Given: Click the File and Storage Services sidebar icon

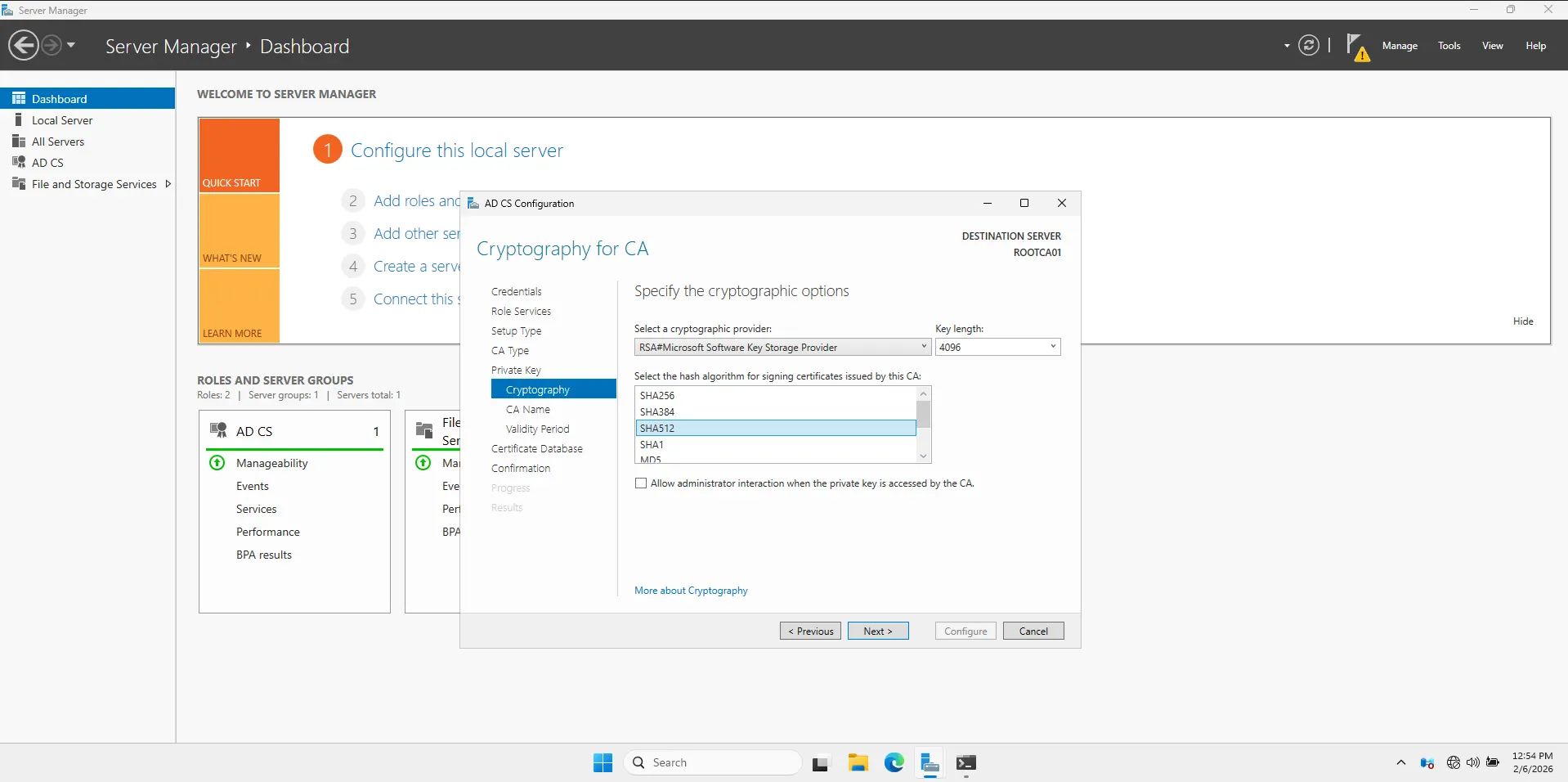Looking at the screenshot, I should [19, 183].
